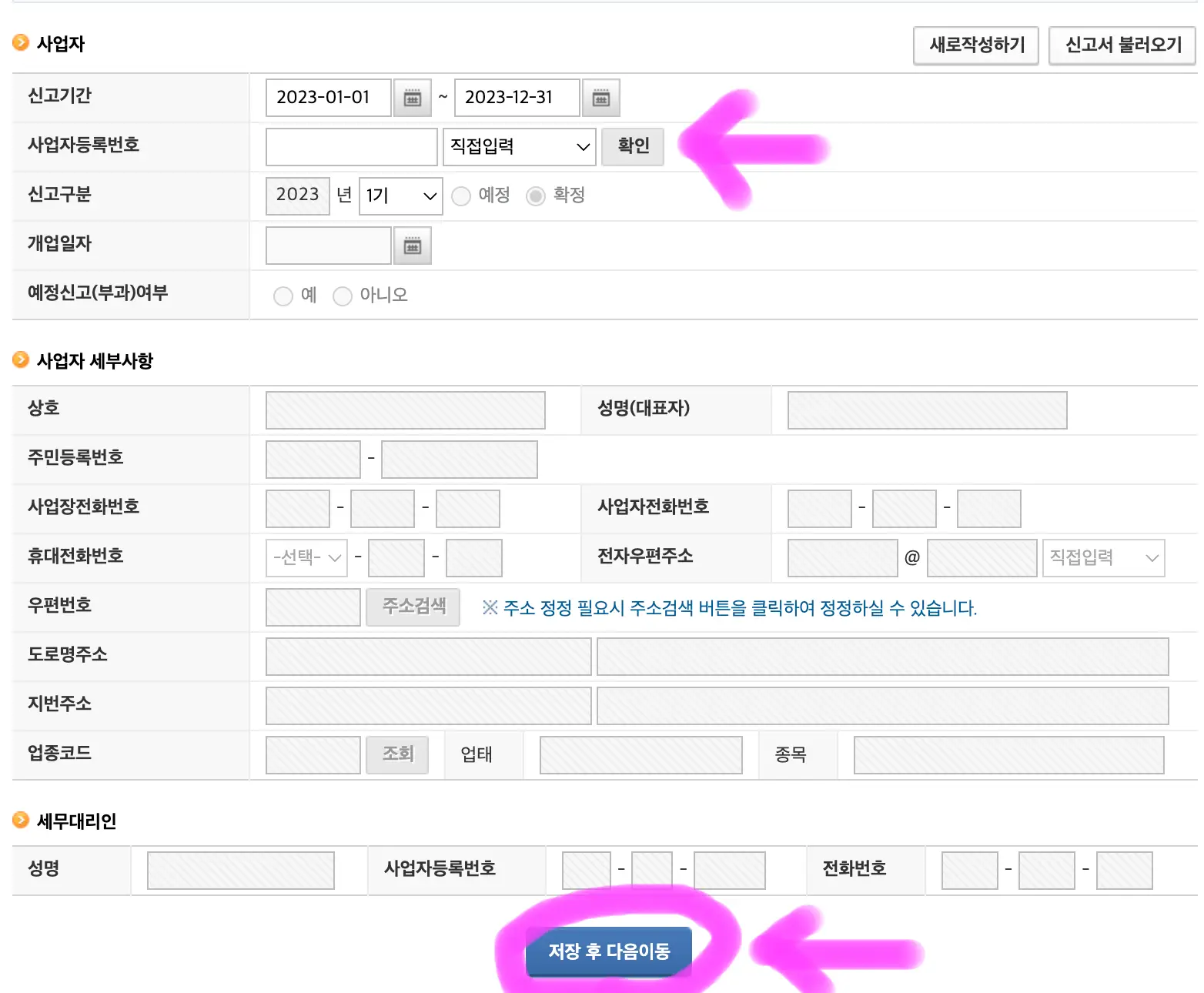This screenshot has width=1204, height=993.
Task: Select the 확정 radio button
Action: (x=536, y=196)
